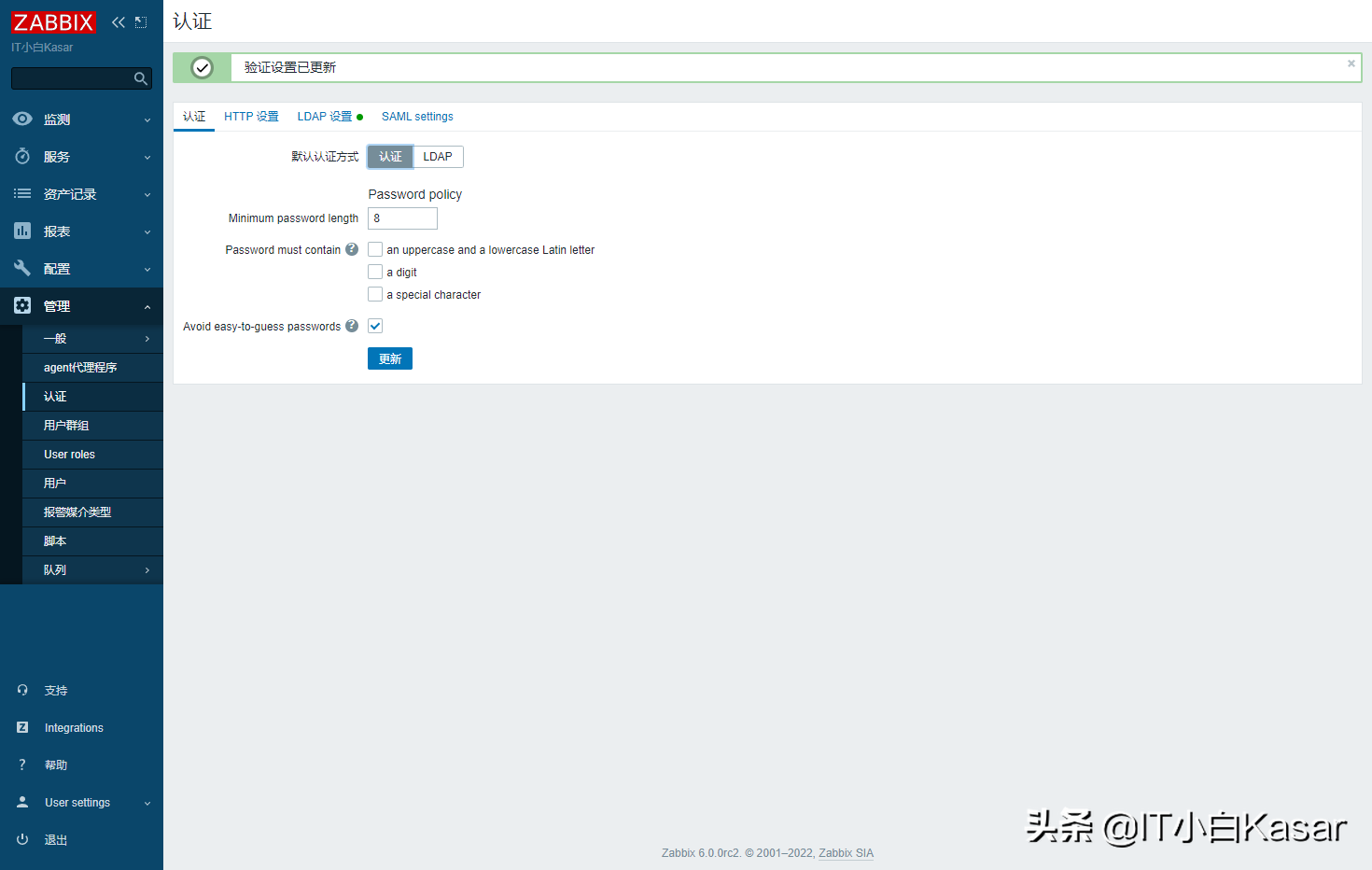Screen dimensions: 1372x870
Task: Switch to the SAML settings tab
Action: (x=417, y=117)
